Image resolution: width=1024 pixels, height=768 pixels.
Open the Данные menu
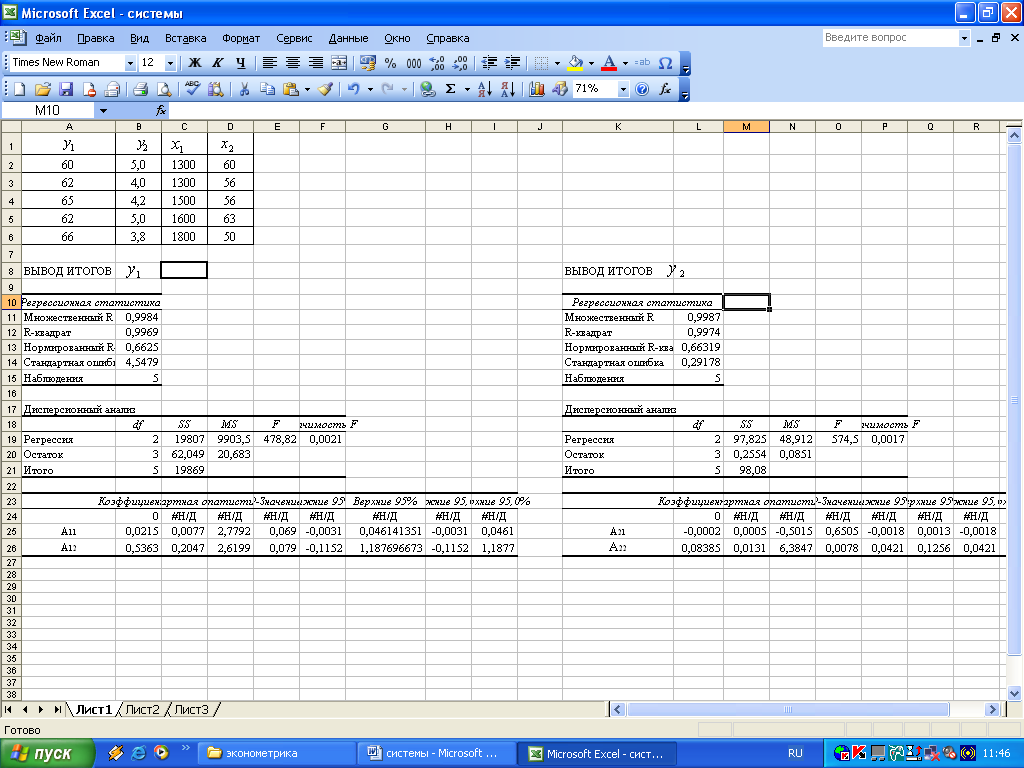[x=348, y=38]
